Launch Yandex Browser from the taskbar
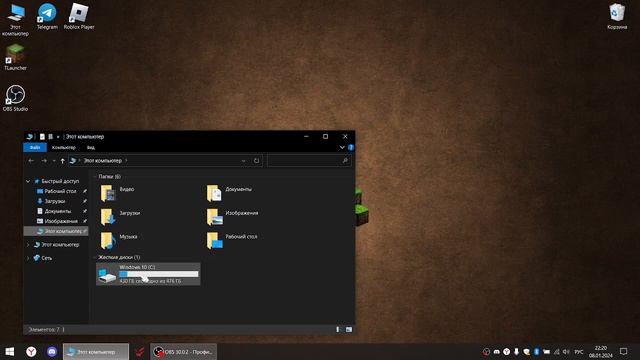The height and width of the screenshot is (360, 640). pyautogui.click(x=31, y=351)
